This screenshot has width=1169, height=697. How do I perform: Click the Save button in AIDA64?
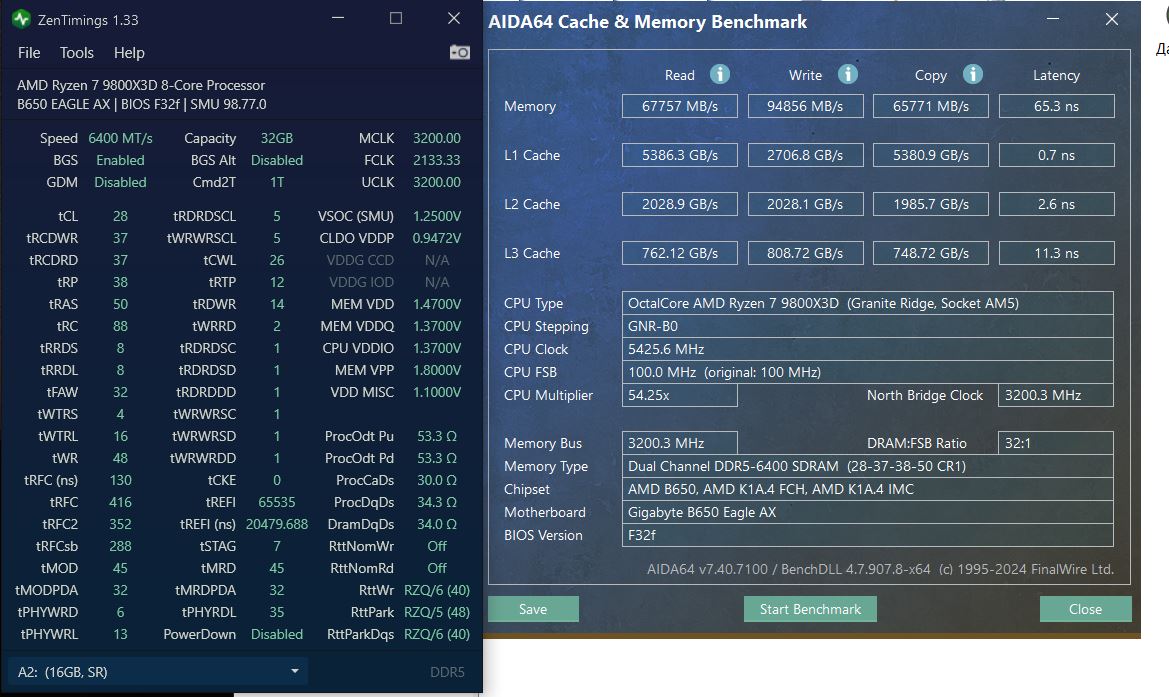(533, 609)
